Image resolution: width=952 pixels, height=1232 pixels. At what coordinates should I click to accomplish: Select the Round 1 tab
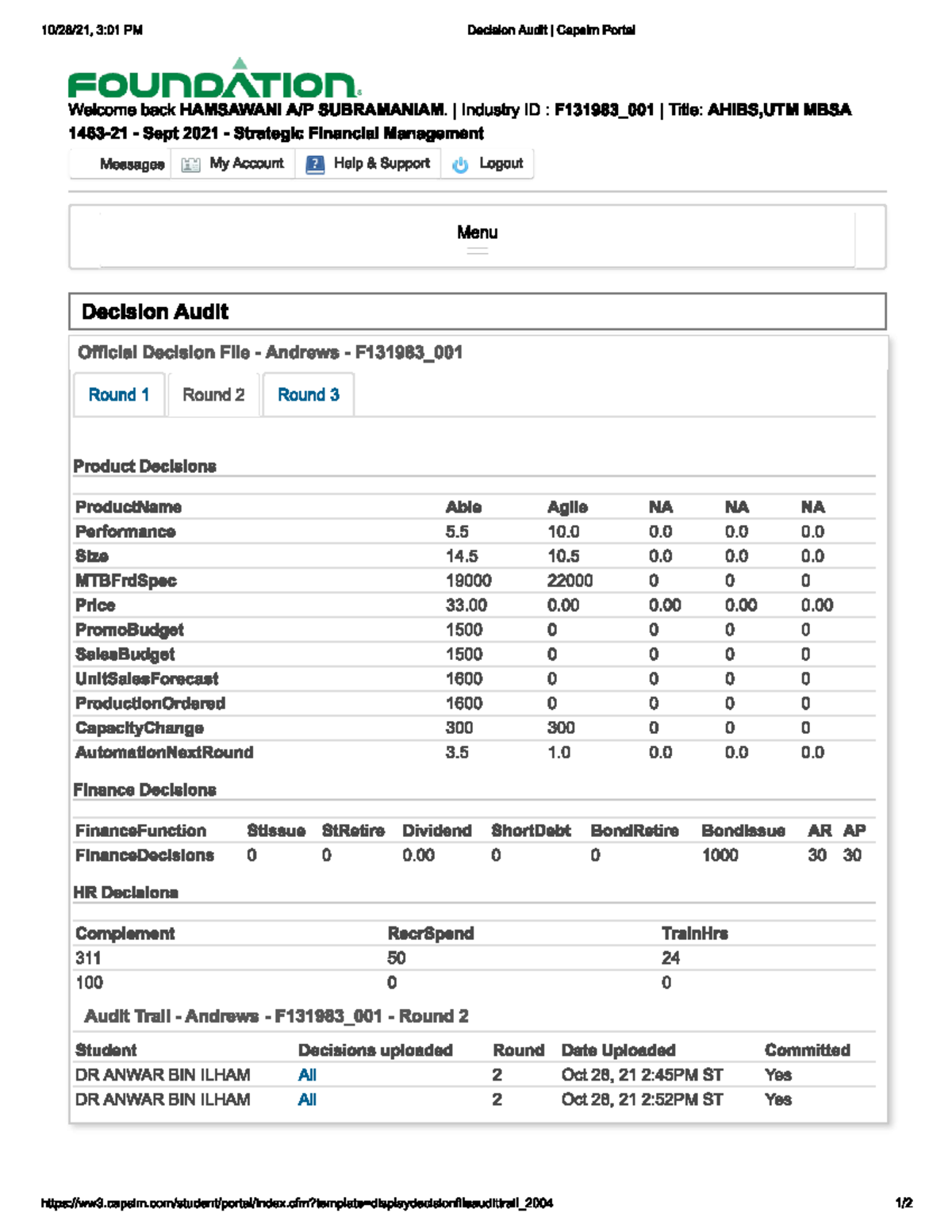119,394
